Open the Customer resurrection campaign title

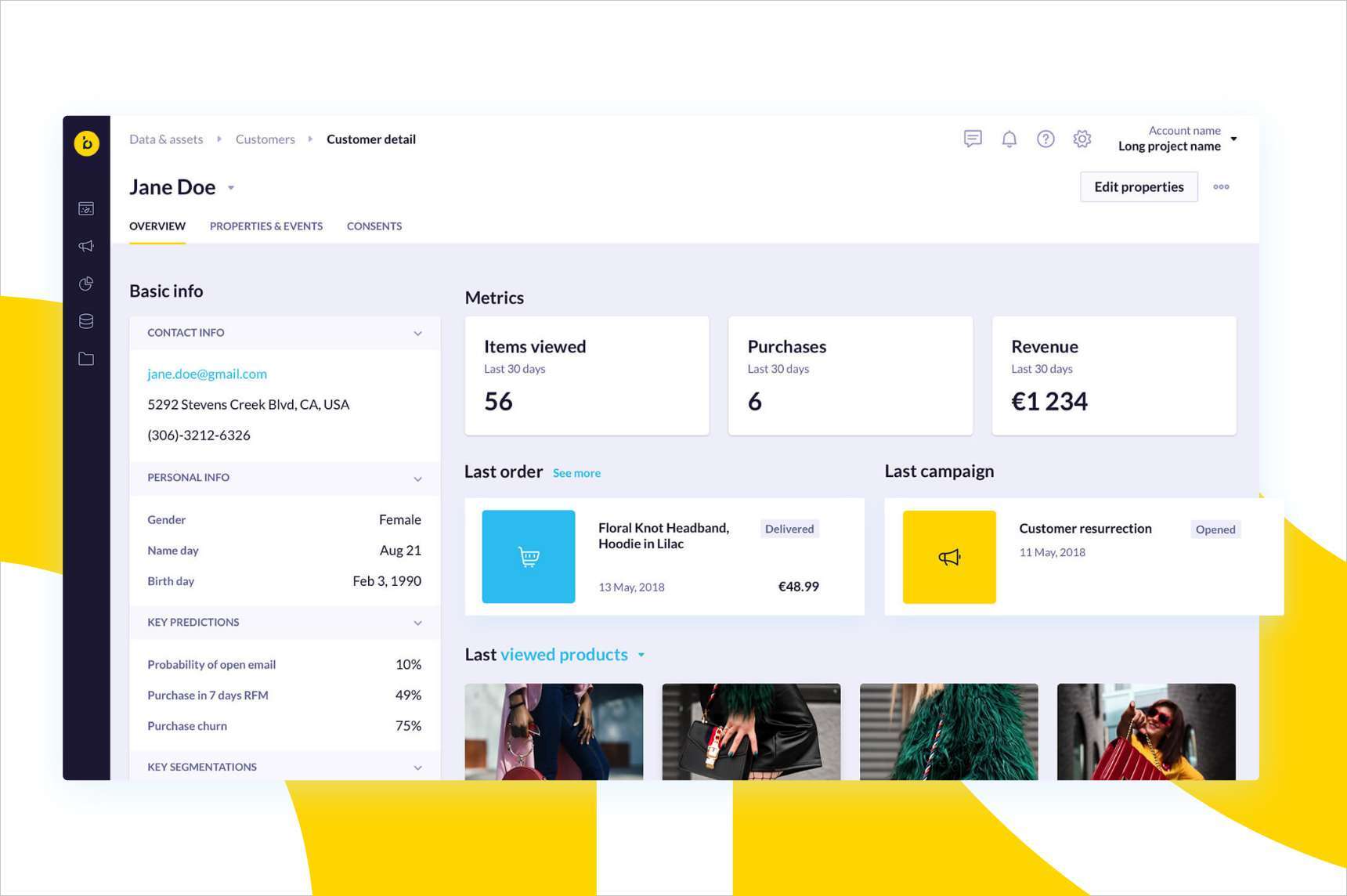1085,529
